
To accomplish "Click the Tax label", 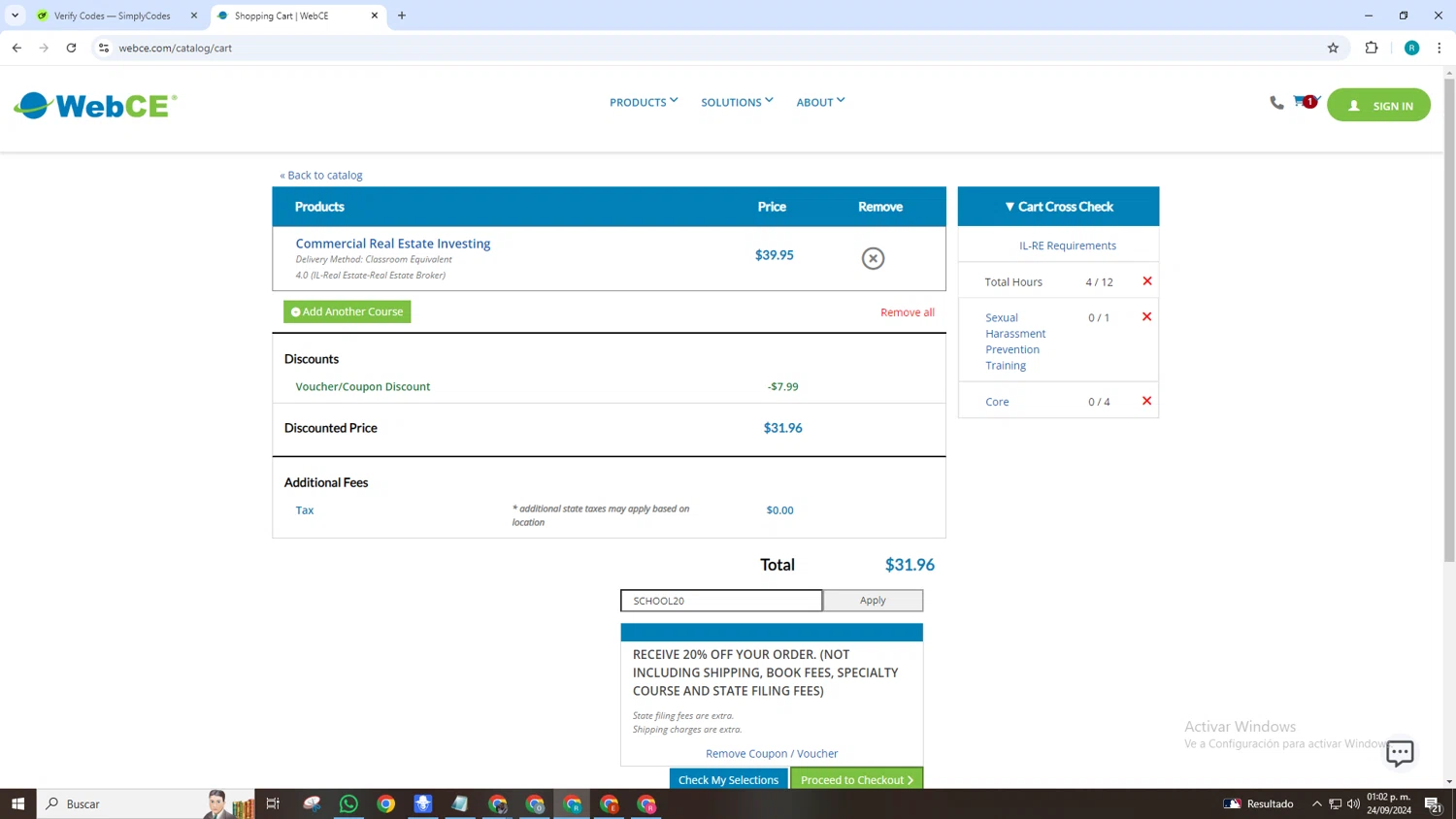I will (x=305, y=510).
